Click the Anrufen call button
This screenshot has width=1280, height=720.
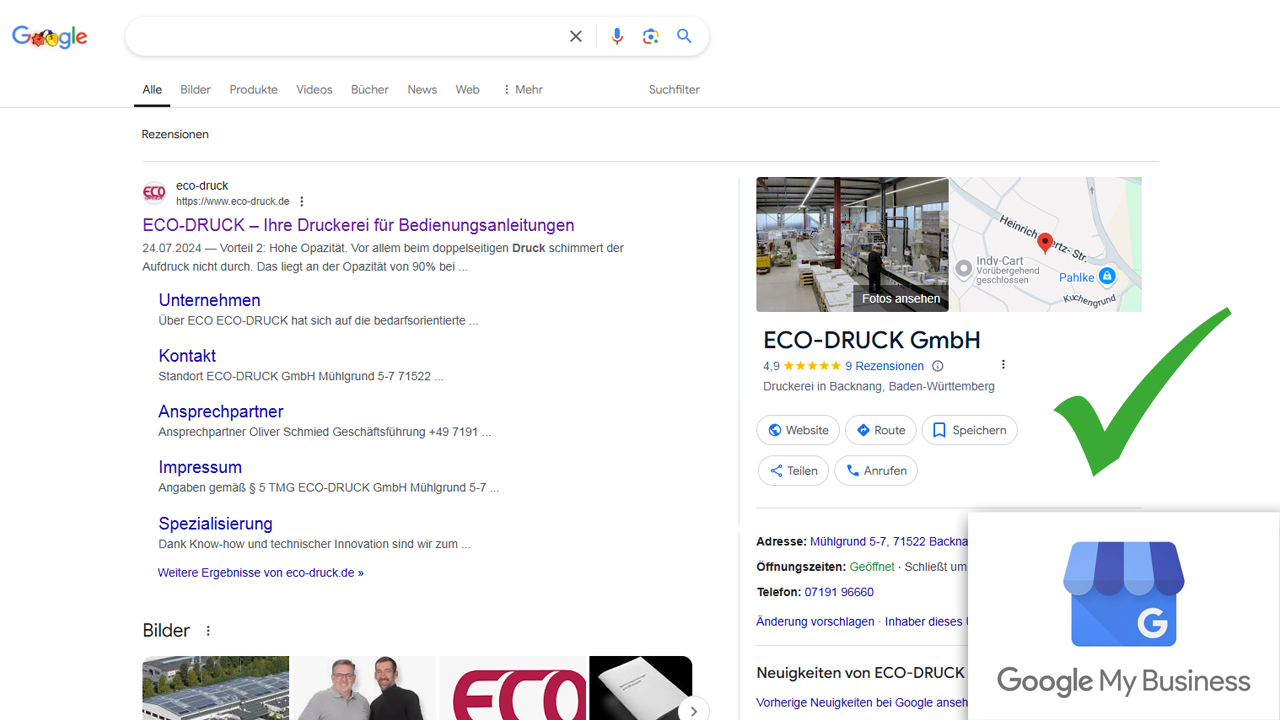pos(875,471)
